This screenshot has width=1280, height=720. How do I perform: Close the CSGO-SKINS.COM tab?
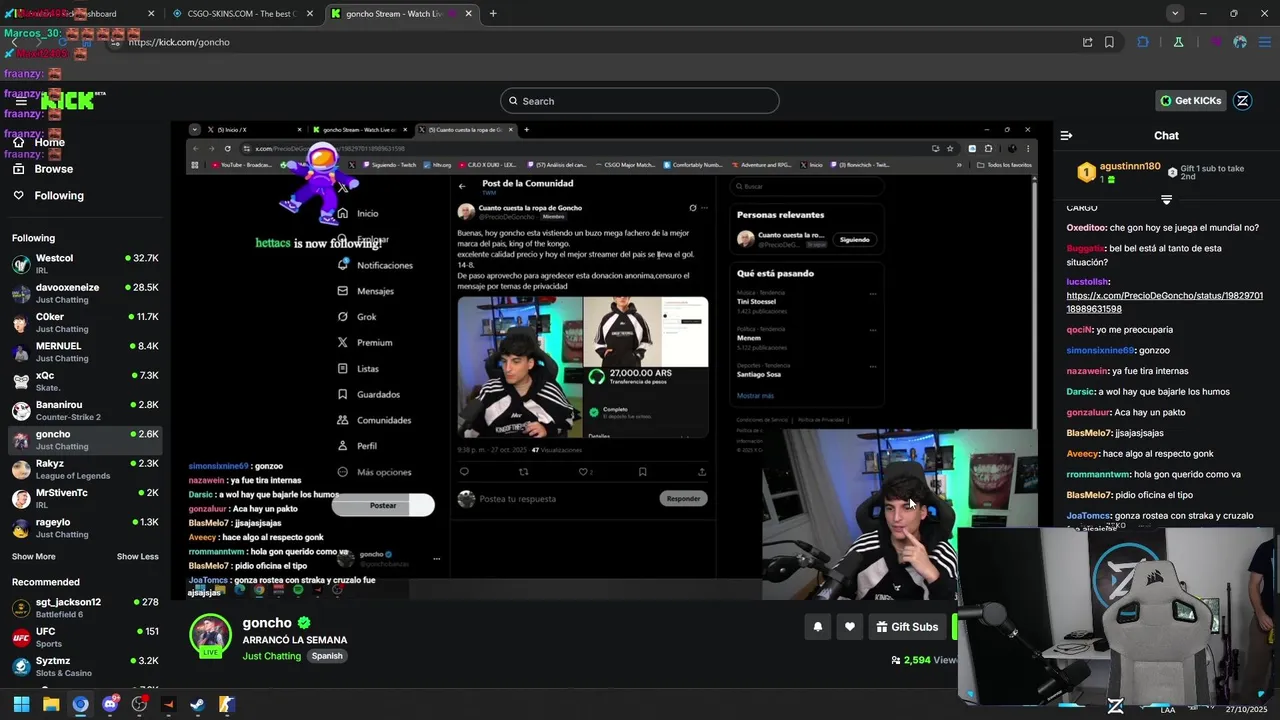[x=309, y=14]
